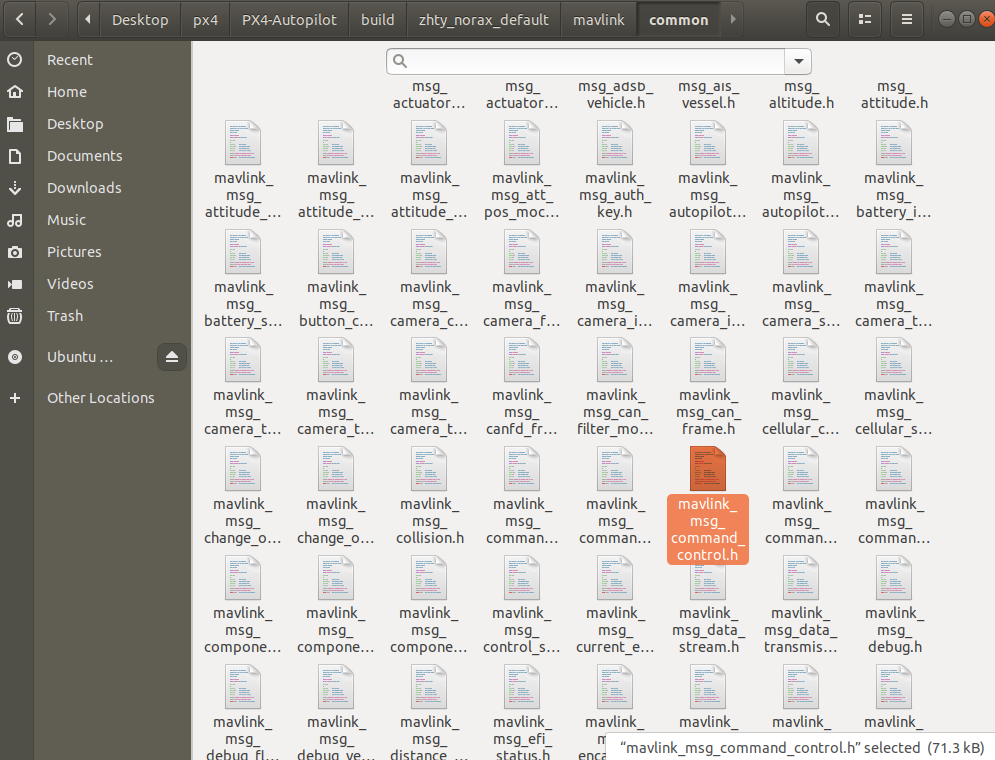995x760 pixels.
Task: Show later path segments with right triangle
Action: click(733, 19)
